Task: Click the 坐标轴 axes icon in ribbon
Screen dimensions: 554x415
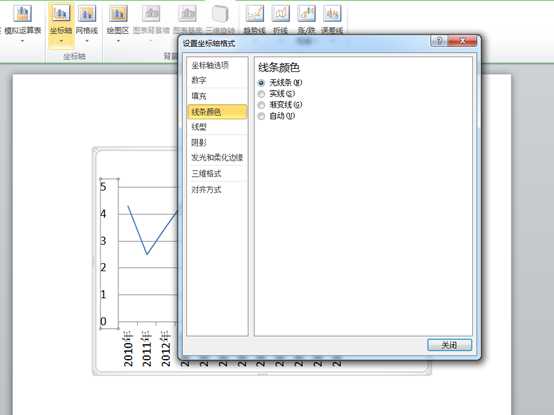Action: pyautogui.click(x=61, y=13)
